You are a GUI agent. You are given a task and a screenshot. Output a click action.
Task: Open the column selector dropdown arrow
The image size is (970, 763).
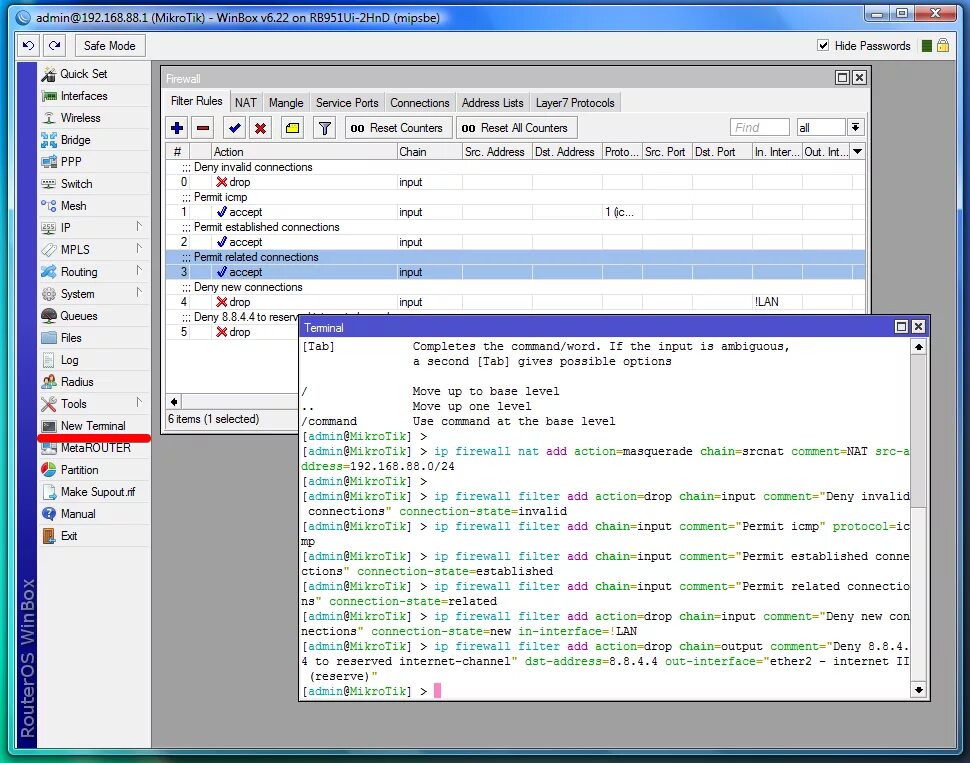point(857,152)
